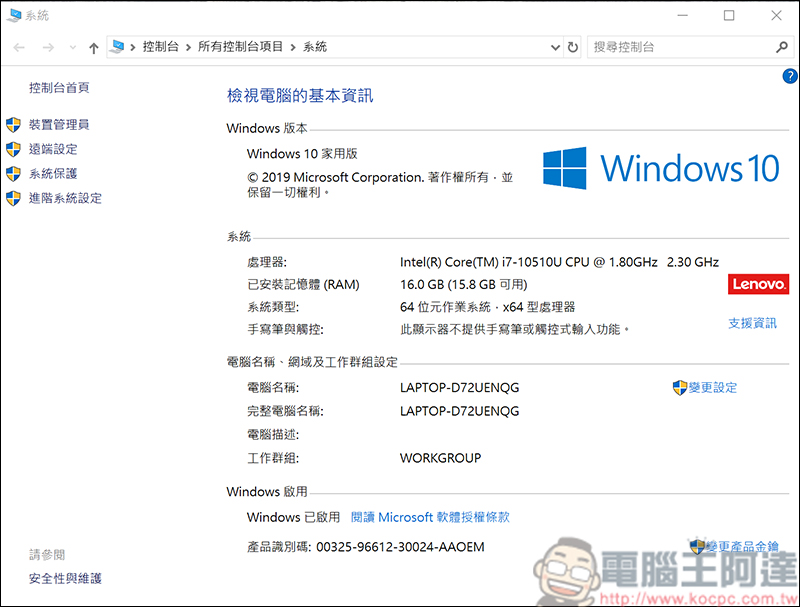Image resolution: width=800 pixels, height=607 pixels.
Task: Open 閱讀 Microsoft 軟體授權條款 link
Action: [x=430, y=517]
